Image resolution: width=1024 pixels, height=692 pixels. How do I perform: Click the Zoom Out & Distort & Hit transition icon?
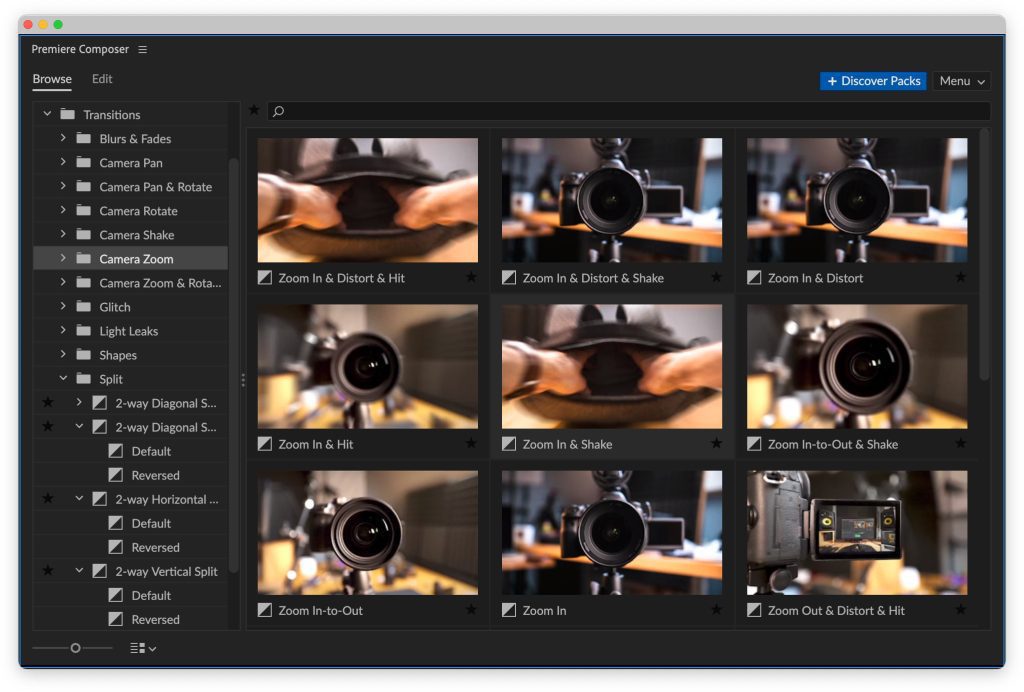(754, 610)
